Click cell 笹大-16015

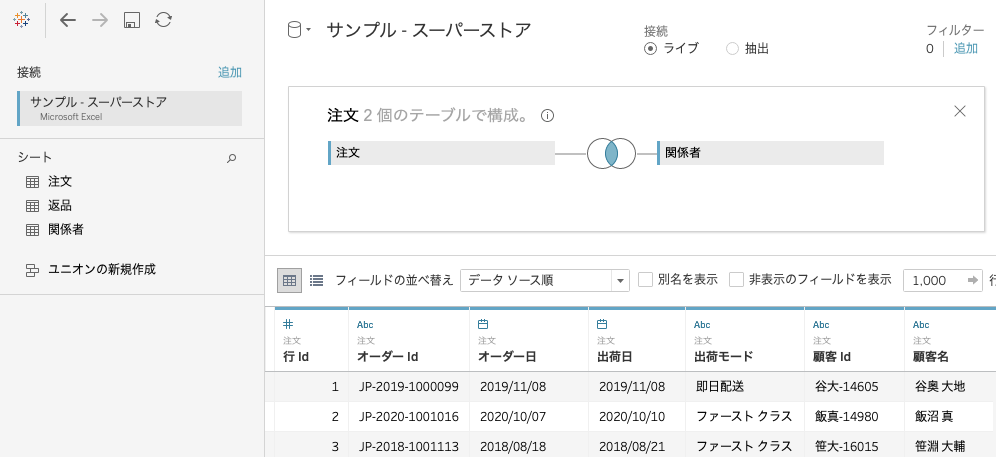tap(854, 446)
